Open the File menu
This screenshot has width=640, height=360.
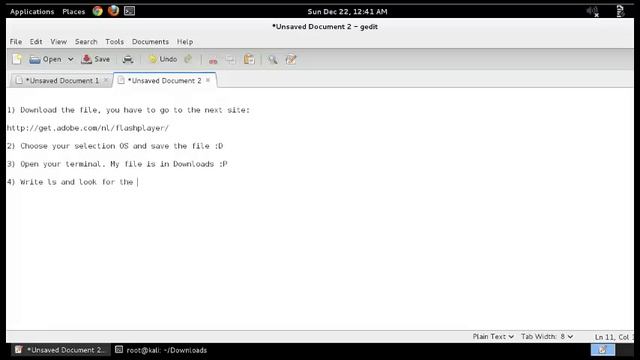point(16,42)
